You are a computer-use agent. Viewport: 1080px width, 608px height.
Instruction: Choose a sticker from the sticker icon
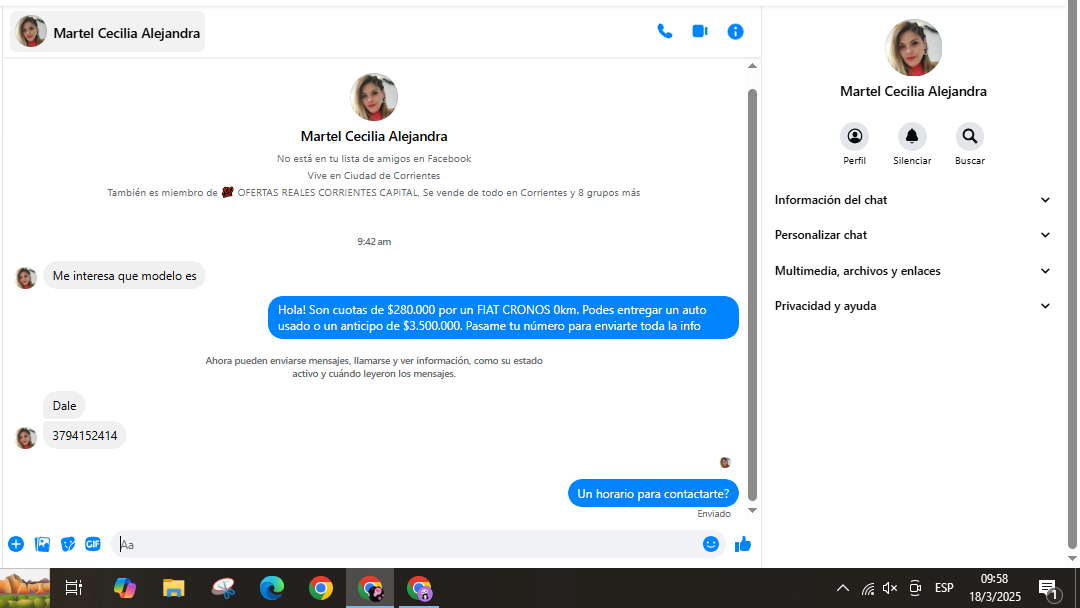68,544
